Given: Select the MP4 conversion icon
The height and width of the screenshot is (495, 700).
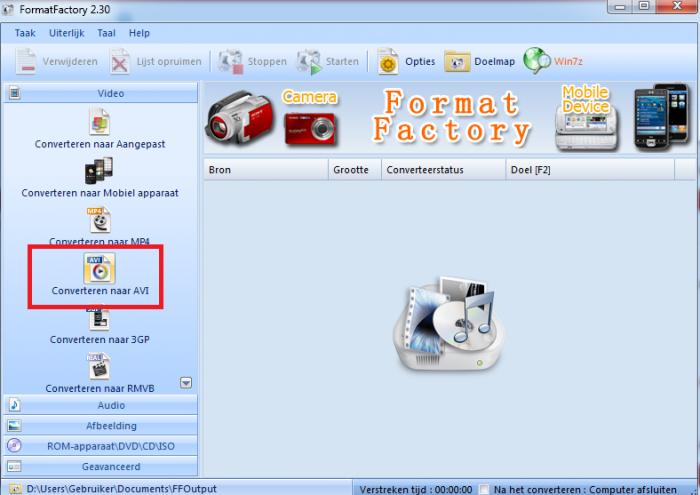Looking at the screenshot, I should (x=99, y=220).
